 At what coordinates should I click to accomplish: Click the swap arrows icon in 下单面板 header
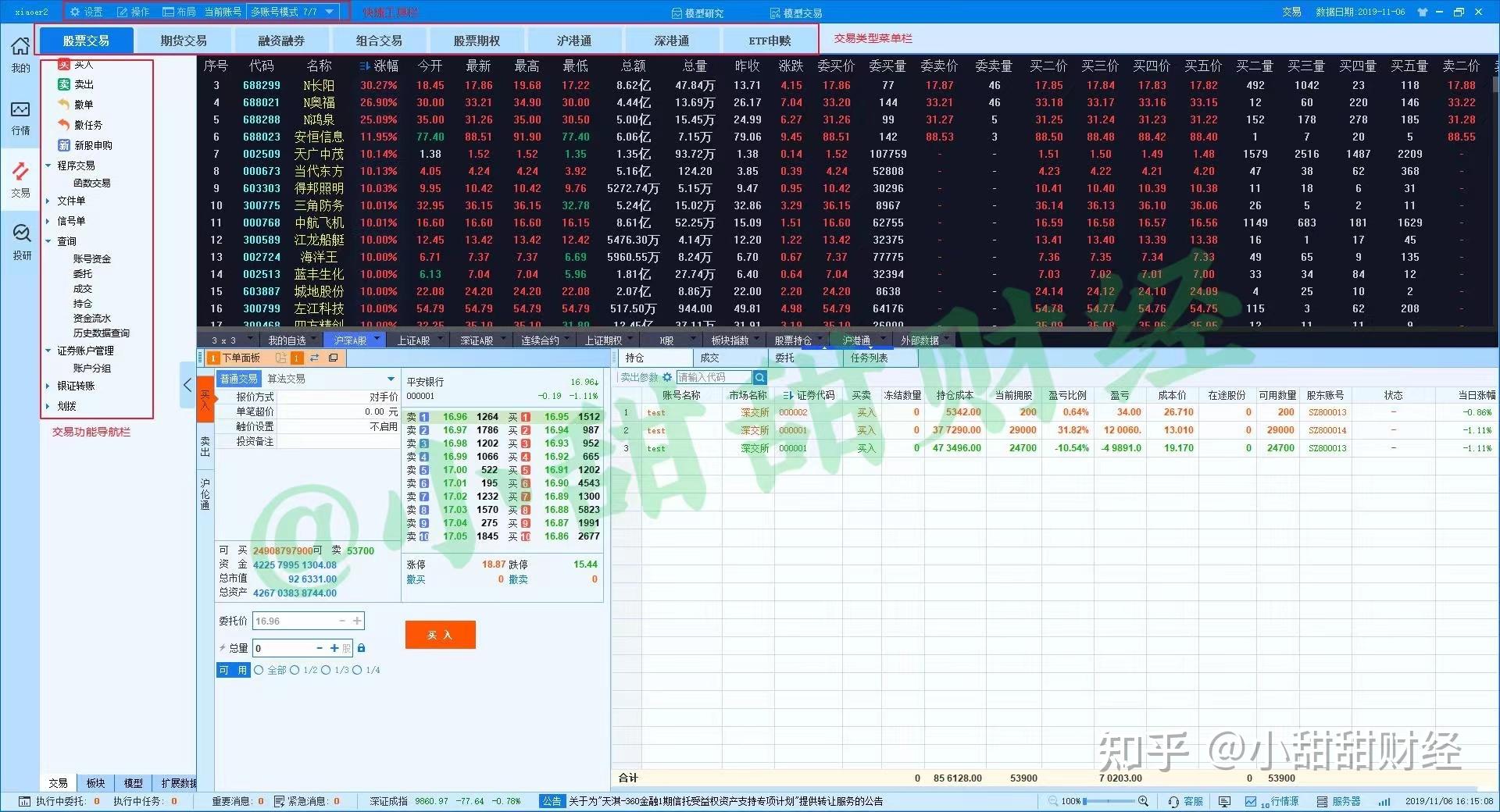coord(314,358)
